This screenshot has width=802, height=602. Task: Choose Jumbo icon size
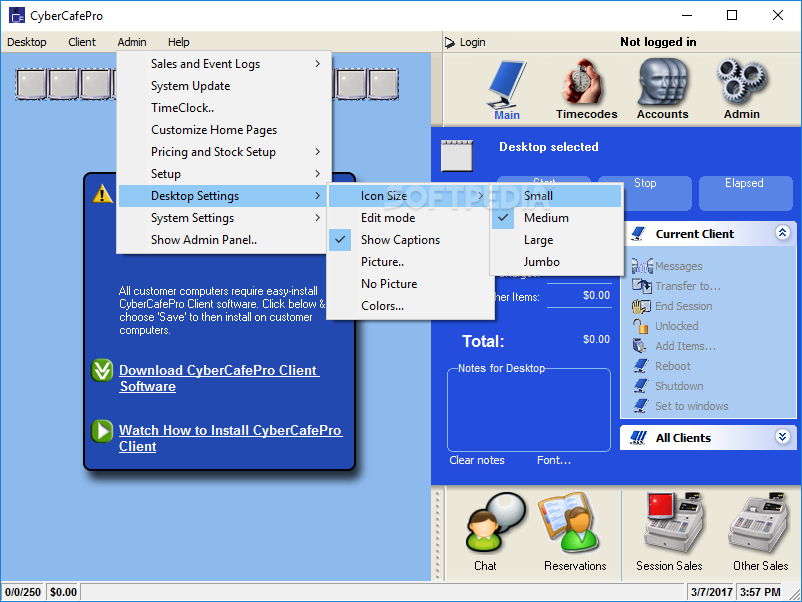pyautogui.click(x=555, y=262)
